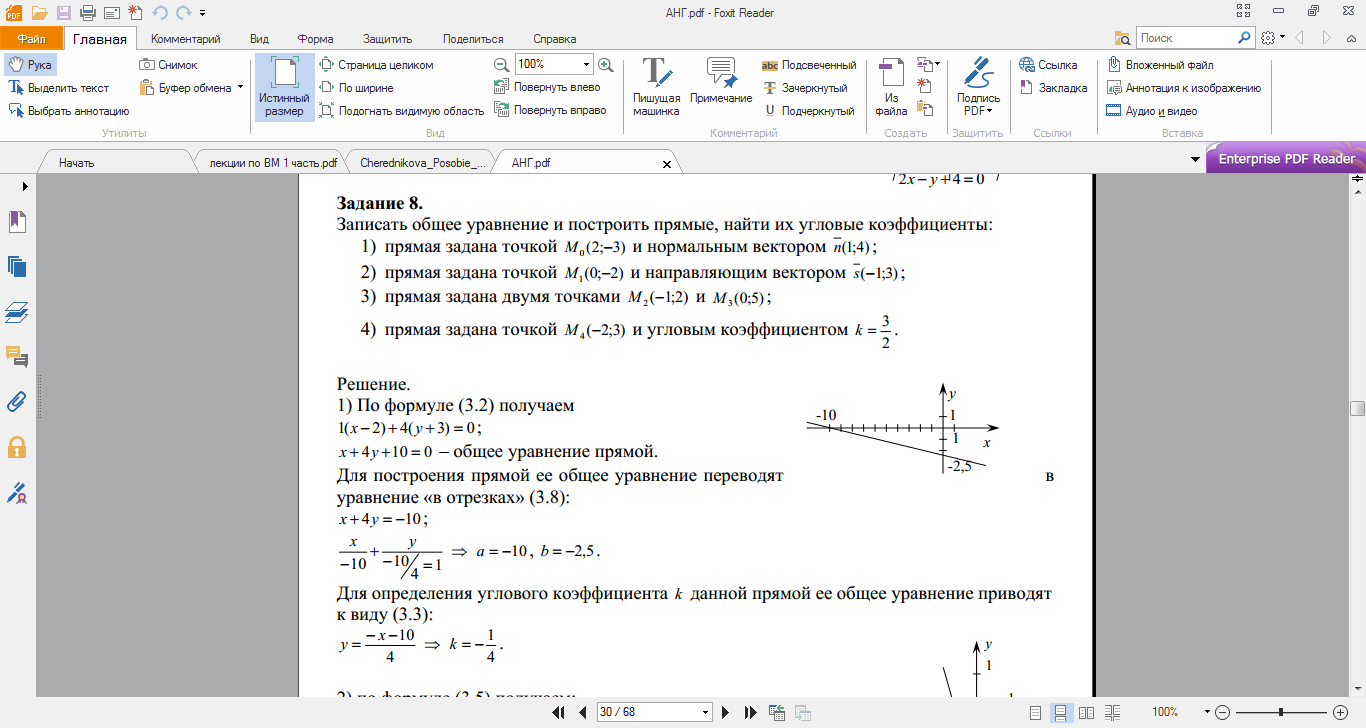Viewport: 1366px width, 728px height.
Task: Click the Print quick-access icon
Action: click(x=87, y=13)
